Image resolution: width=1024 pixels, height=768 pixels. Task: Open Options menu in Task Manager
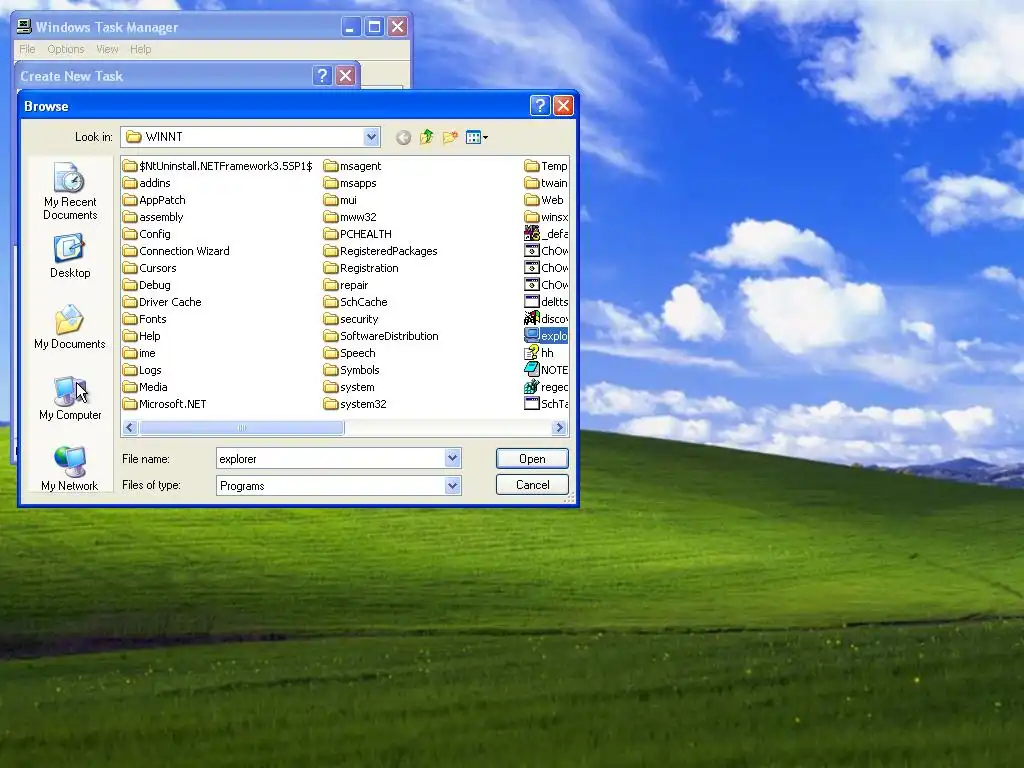tap(66, 49)
